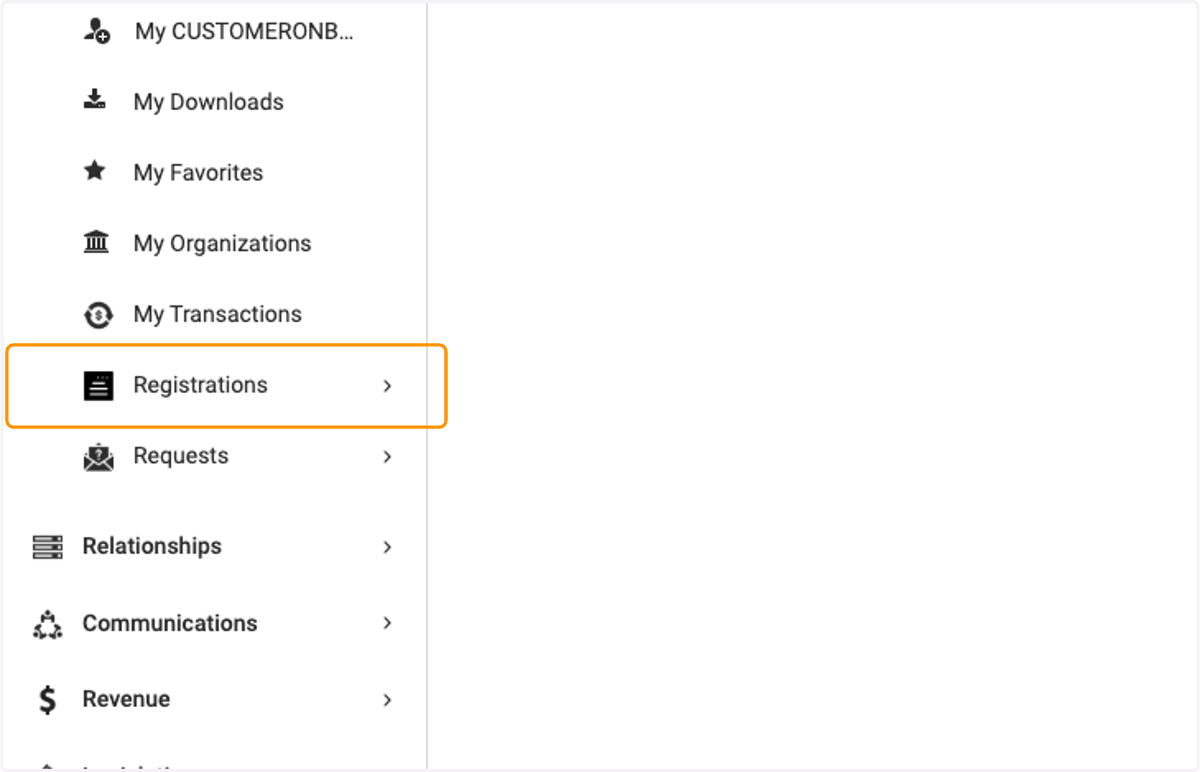Open My Transactions page
The width and height of the screenshot is (1200, 772).
click(217, 314)
